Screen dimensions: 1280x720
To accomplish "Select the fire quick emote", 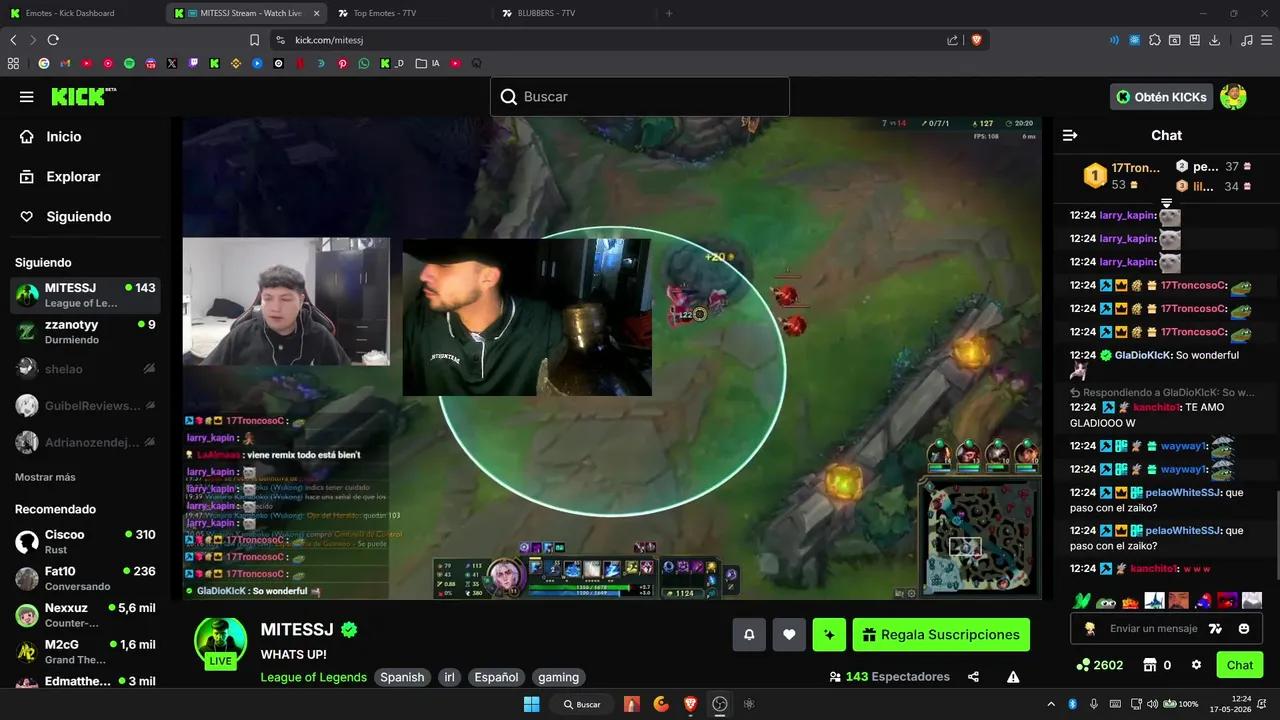I will pos(1130,601).
